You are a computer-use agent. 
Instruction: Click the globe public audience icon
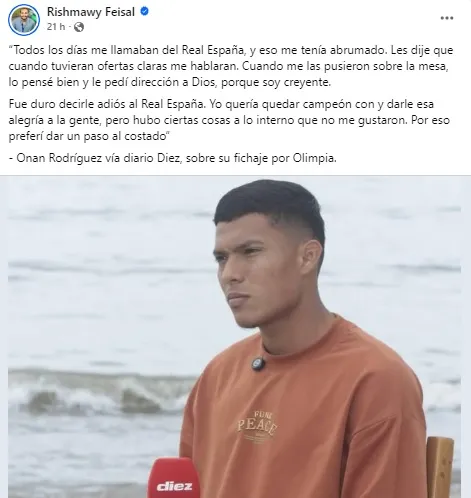coord(79,27)
